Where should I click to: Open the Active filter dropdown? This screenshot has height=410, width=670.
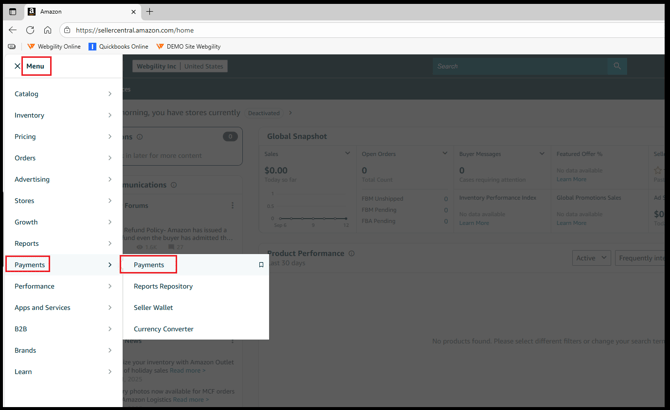[591, 258]
